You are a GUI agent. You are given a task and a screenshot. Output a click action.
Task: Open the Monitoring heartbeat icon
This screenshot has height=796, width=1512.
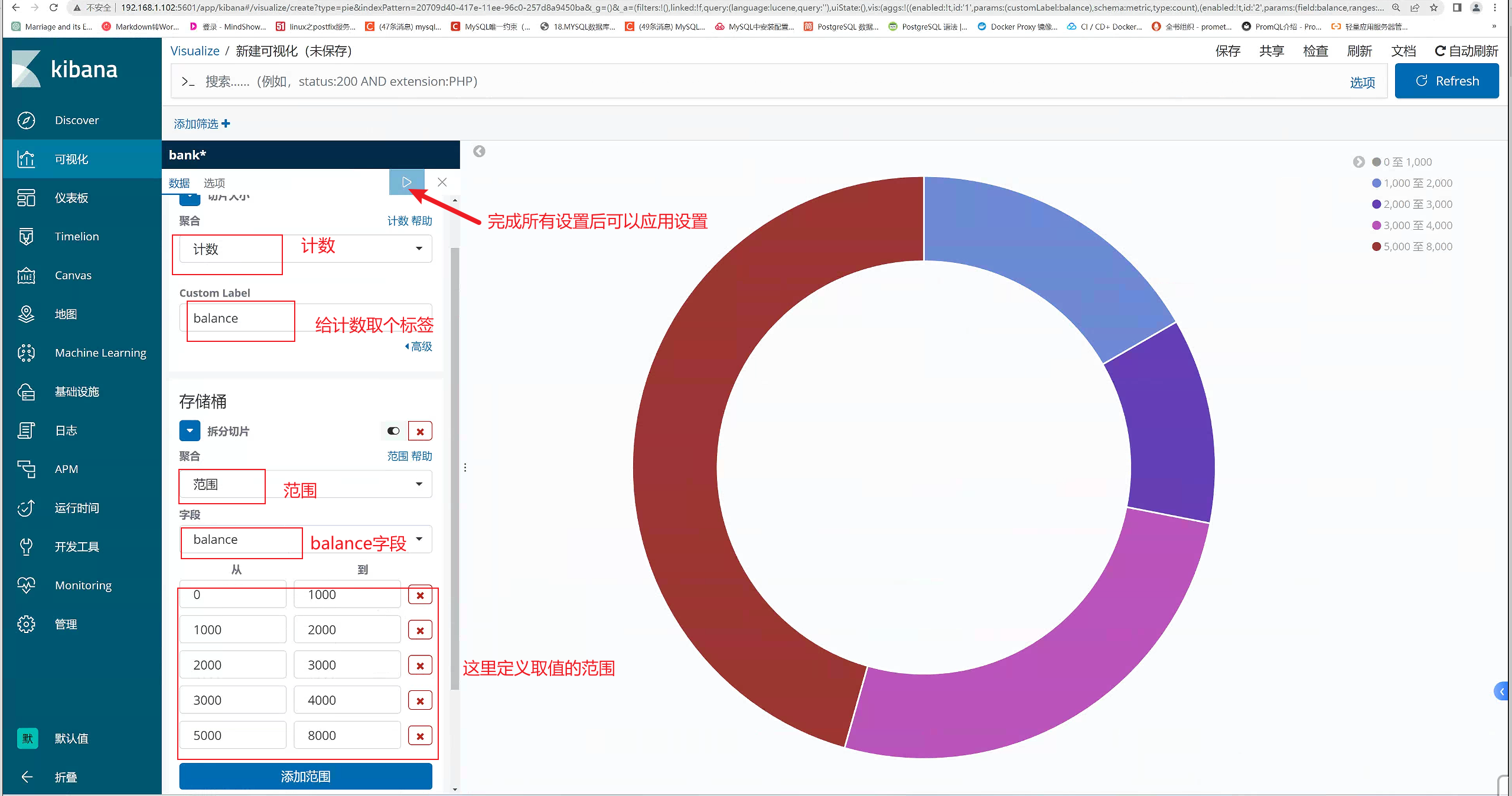(26, 585)
